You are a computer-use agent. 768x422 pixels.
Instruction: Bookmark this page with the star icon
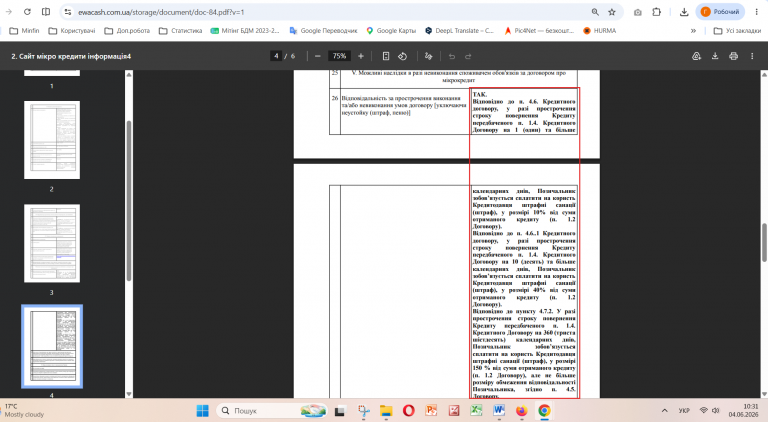[612, 12]
